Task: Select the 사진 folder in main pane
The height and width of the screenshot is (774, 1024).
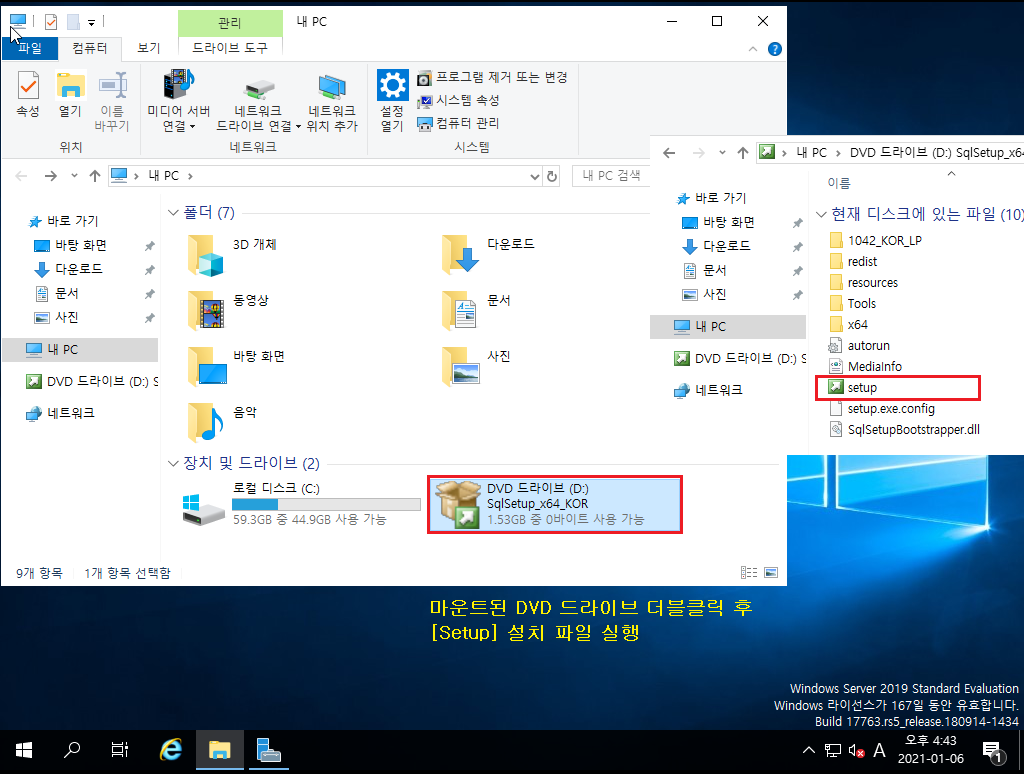Action: [477, 366]
